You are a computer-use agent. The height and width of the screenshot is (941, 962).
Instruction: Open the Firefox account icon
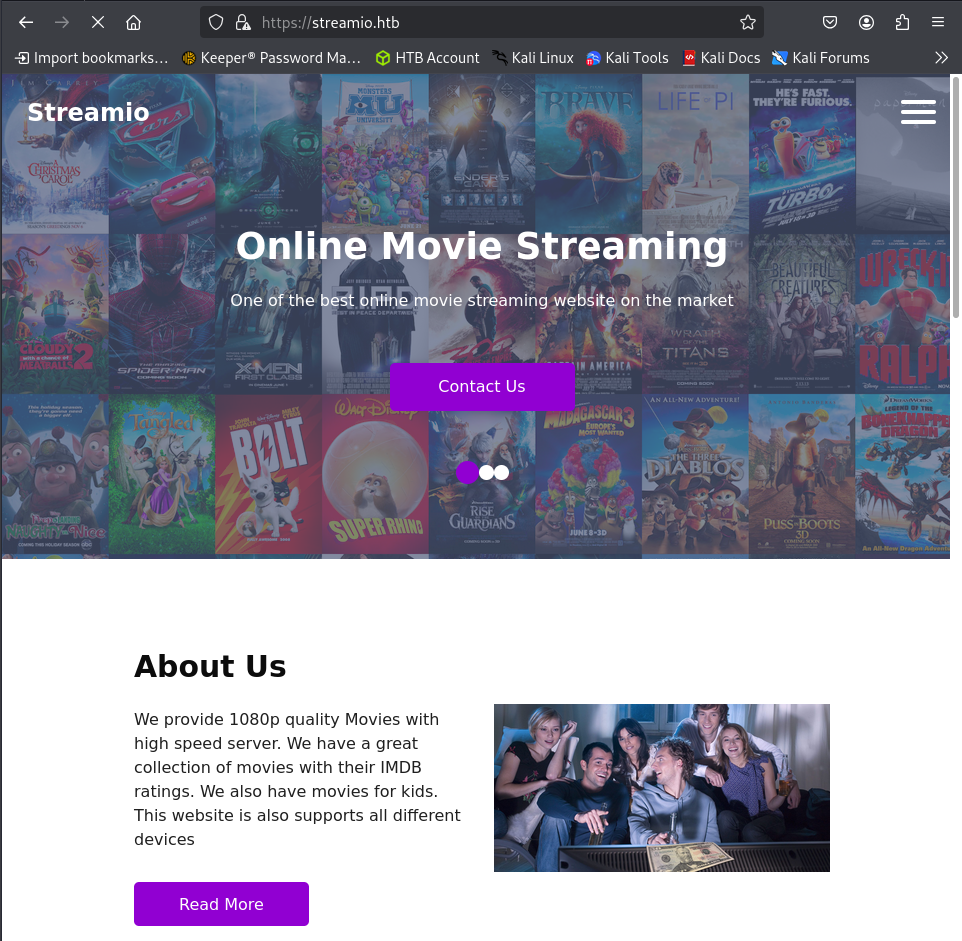866,22
